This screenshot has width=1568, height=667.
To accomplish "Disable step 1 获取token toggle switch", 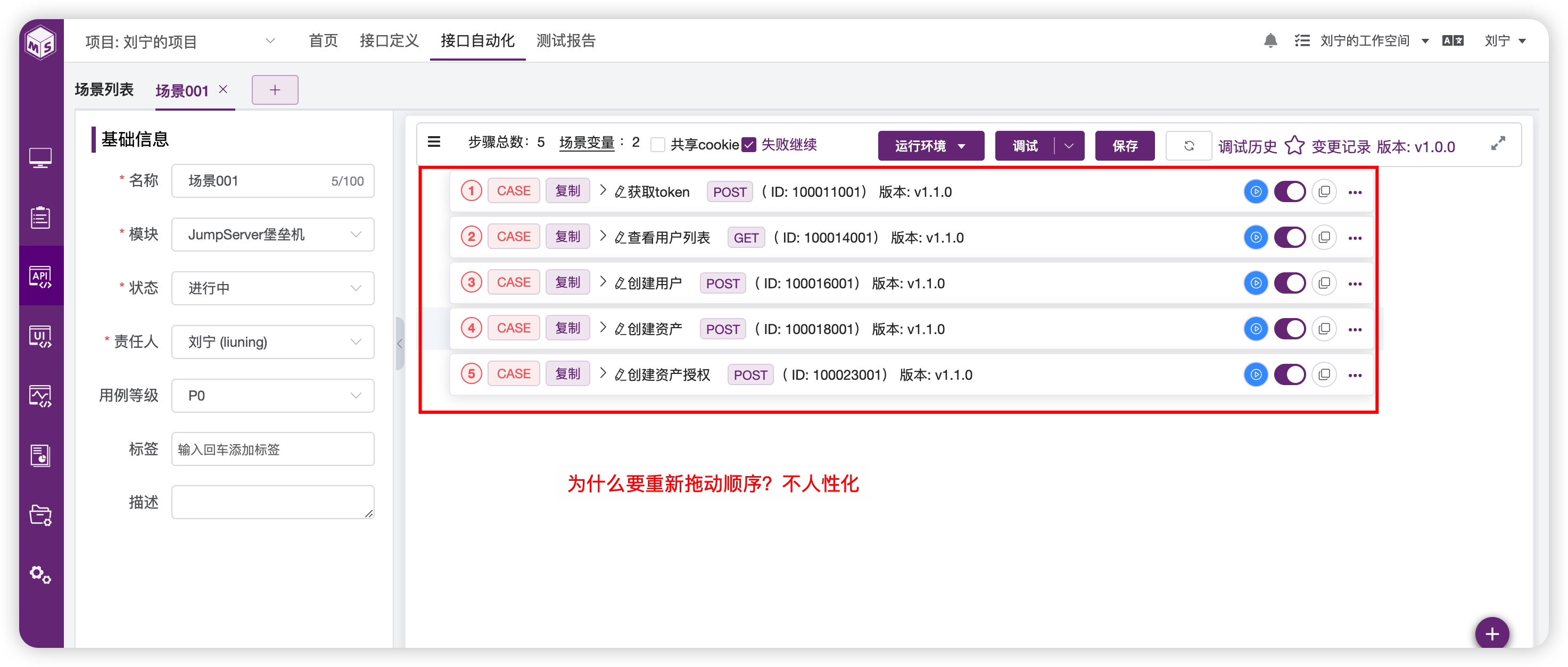I will 1290,191.
